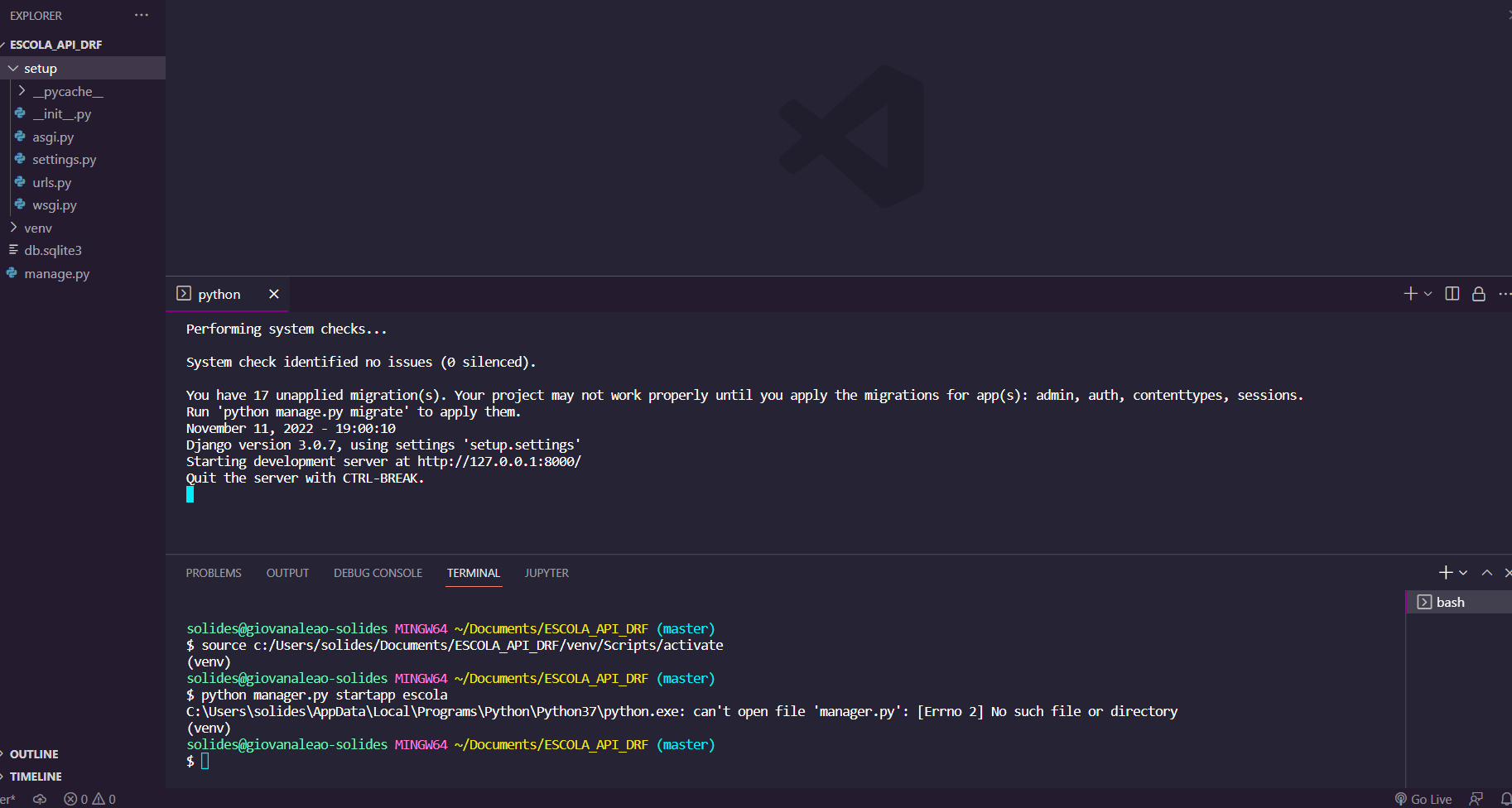Start Go Live server
Viewport: 1512px width, 808px height.
pos(1423,799)
